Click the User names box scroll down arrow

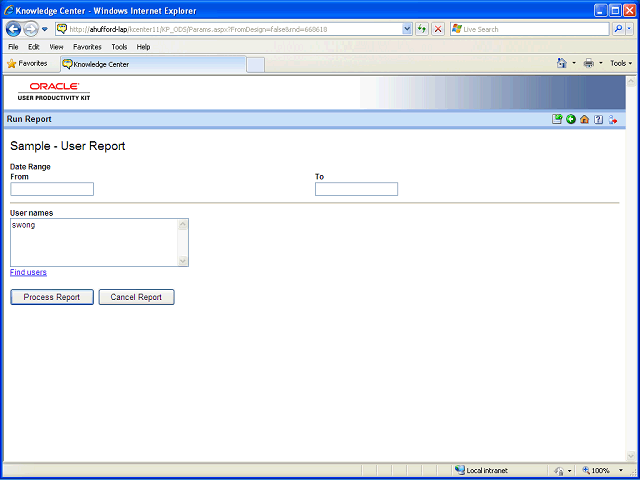183,261
